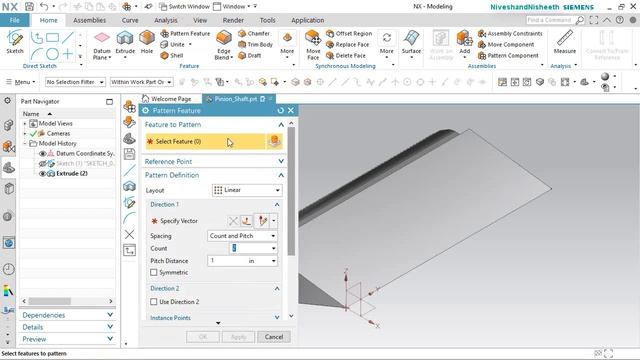Start a new Sketch
640x360 pixels.
click(15, 42)
